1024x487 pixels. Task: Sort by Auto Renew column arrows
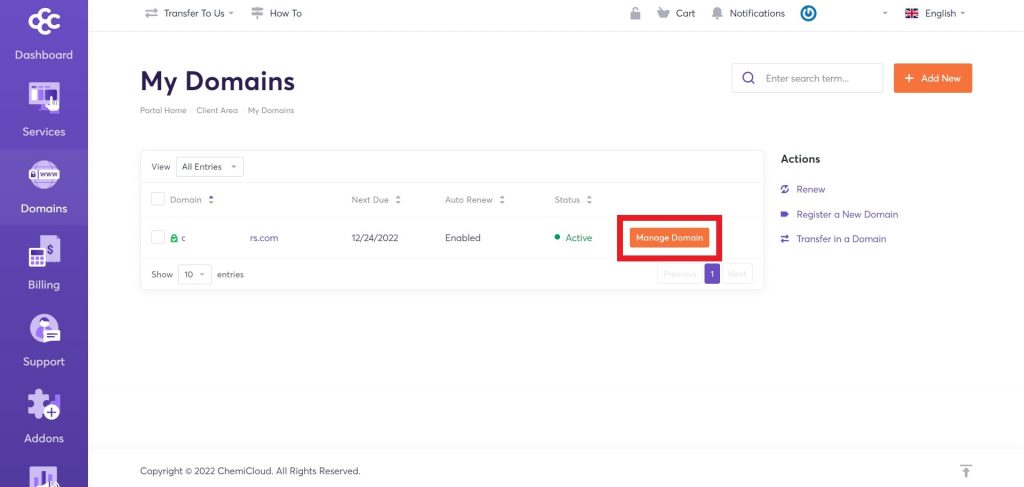tap(502, 200)
